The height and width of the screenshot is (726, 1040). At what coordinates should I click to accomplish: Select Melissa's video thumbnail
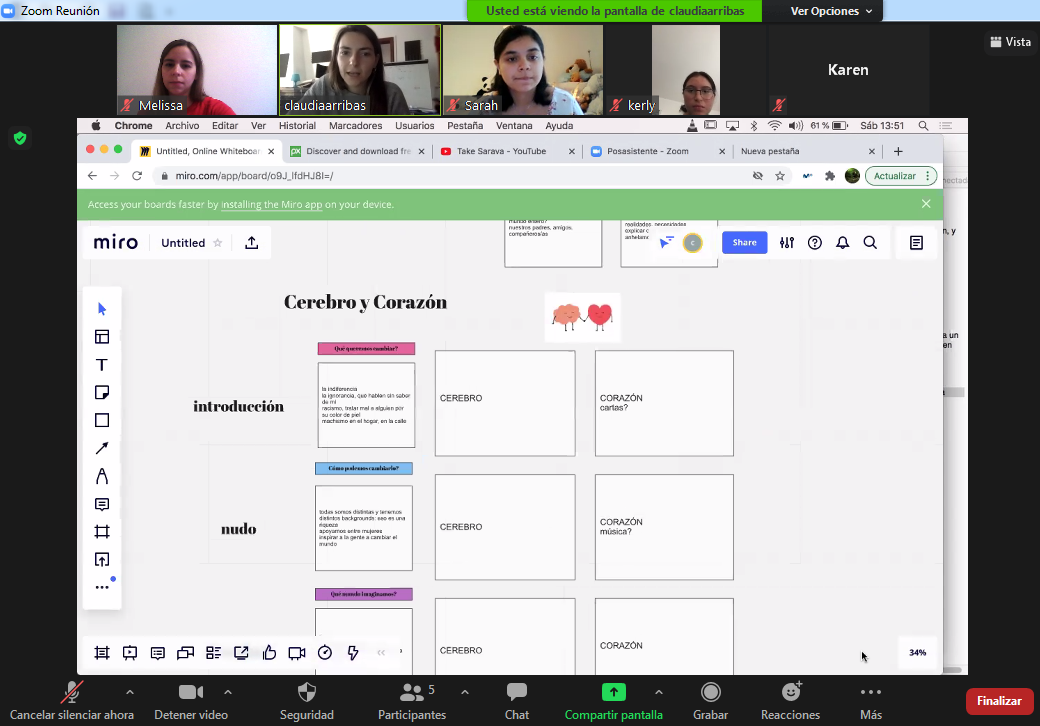click(197, 70)
